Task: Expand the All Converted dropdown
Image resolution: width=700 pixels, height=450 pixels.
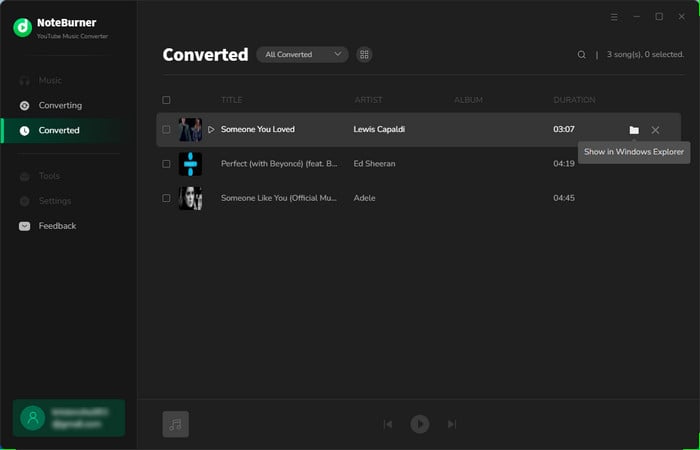Action: (x=302, y=55)
